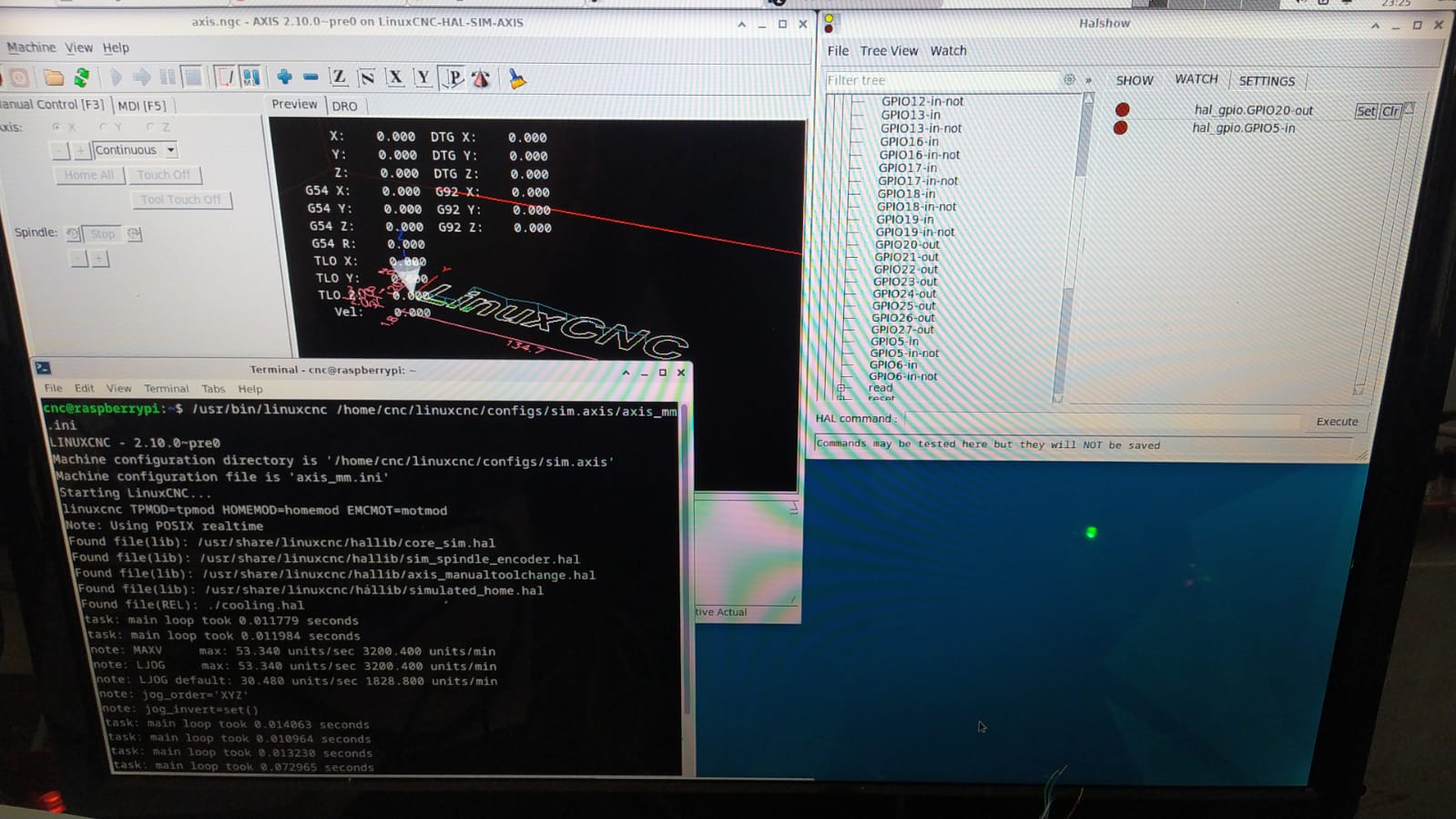Zoom out of the preview with the minus icon
The width and height of the screenshot is (1456, 819).
pos(311,78)
